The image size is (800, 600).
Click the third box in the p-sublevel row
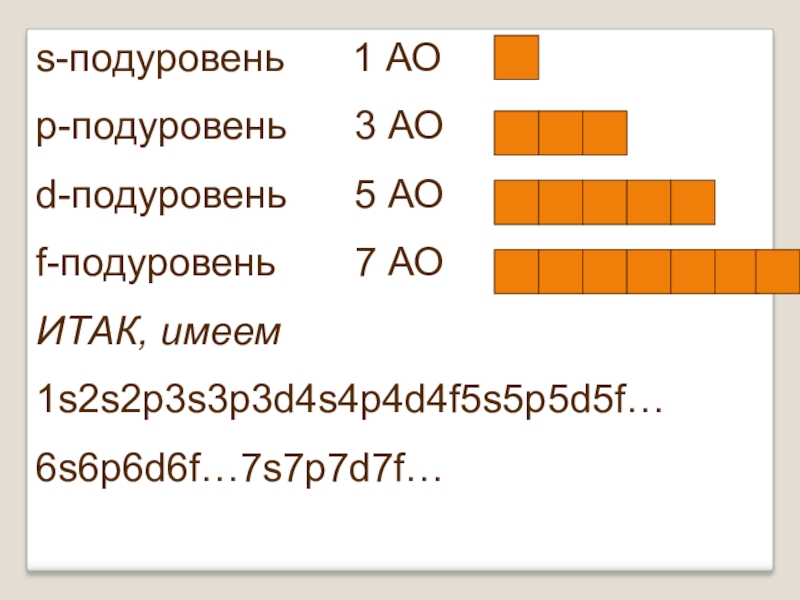(x=604, y=133)
